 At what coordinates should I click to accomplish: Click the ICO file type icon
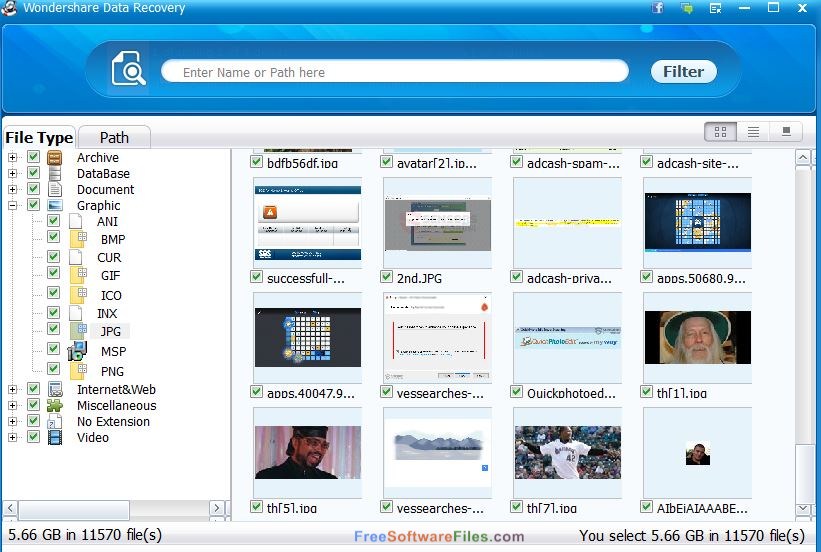[79, 295]
